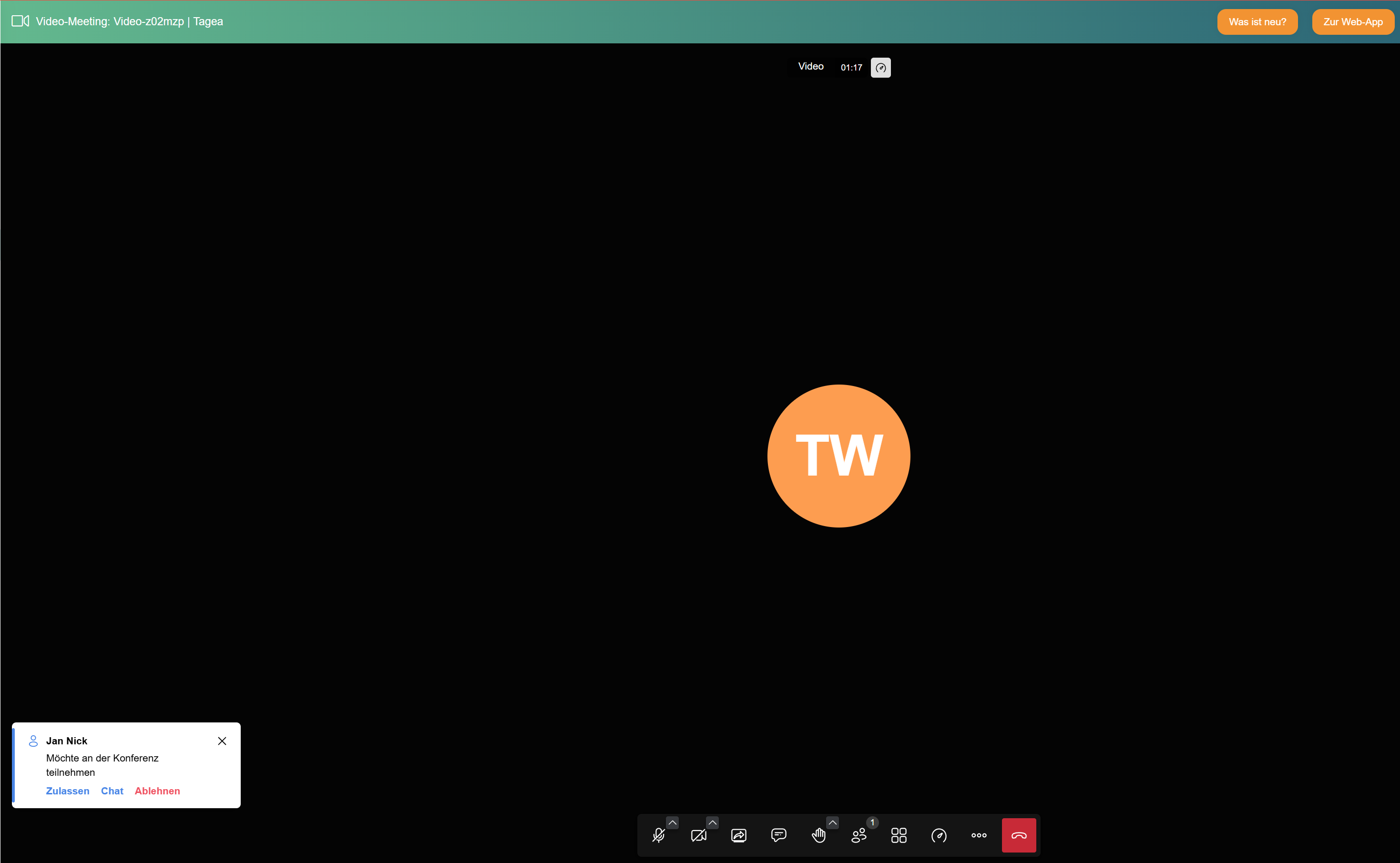The height and width of the screenshot is (863, 1400).
Task: Expand camera options chevron
Action: pyautogui.click(x=713, y=822)
